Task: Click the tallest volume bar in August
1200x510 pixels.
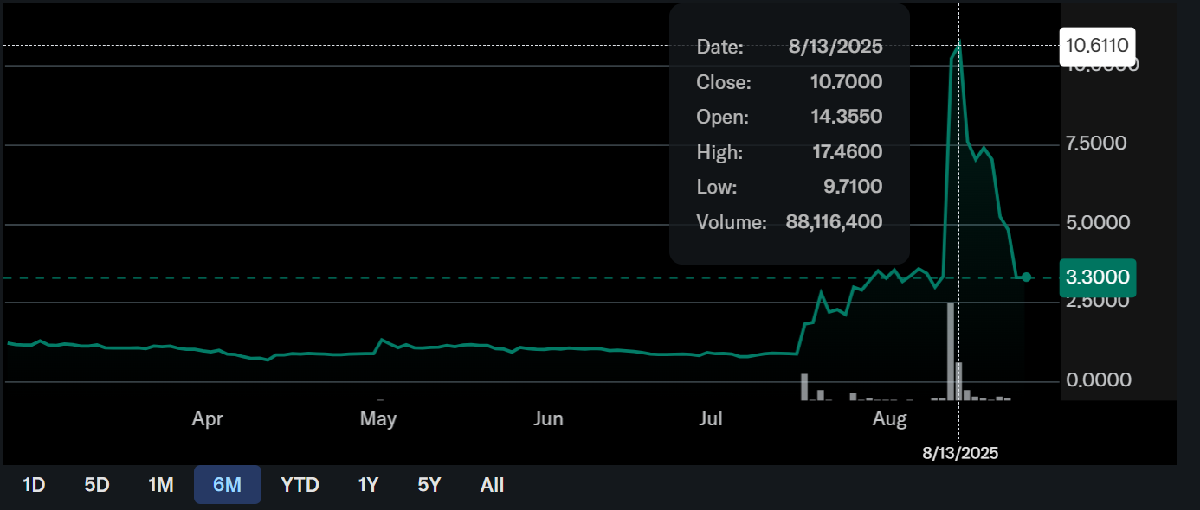Action: pyautogui.click(x=950, y=350)
